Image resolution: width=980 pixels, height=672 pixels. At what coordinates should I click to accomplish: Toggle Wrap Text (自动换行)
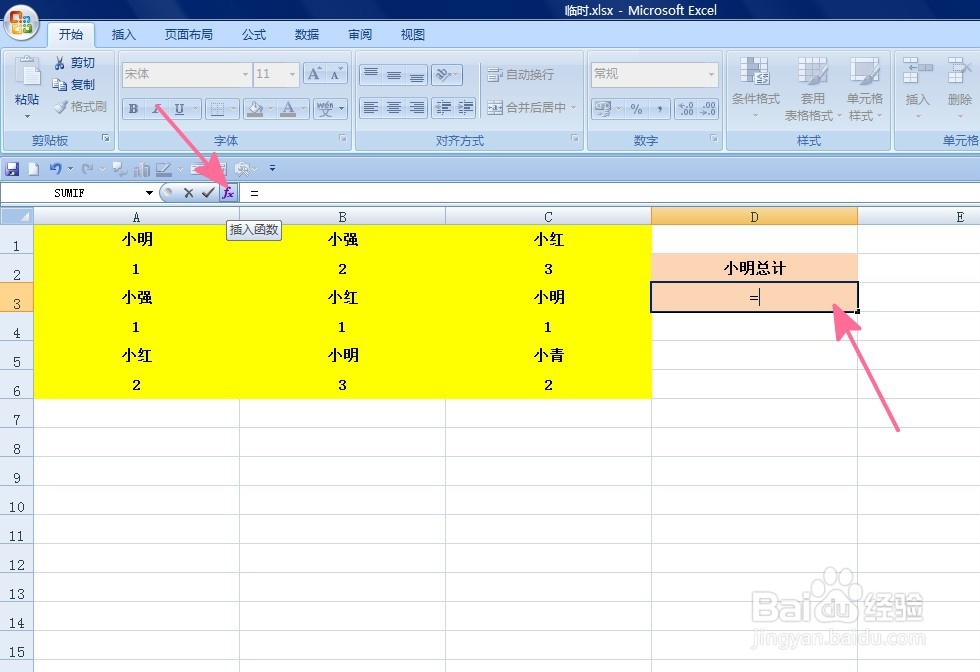point(520,74)
